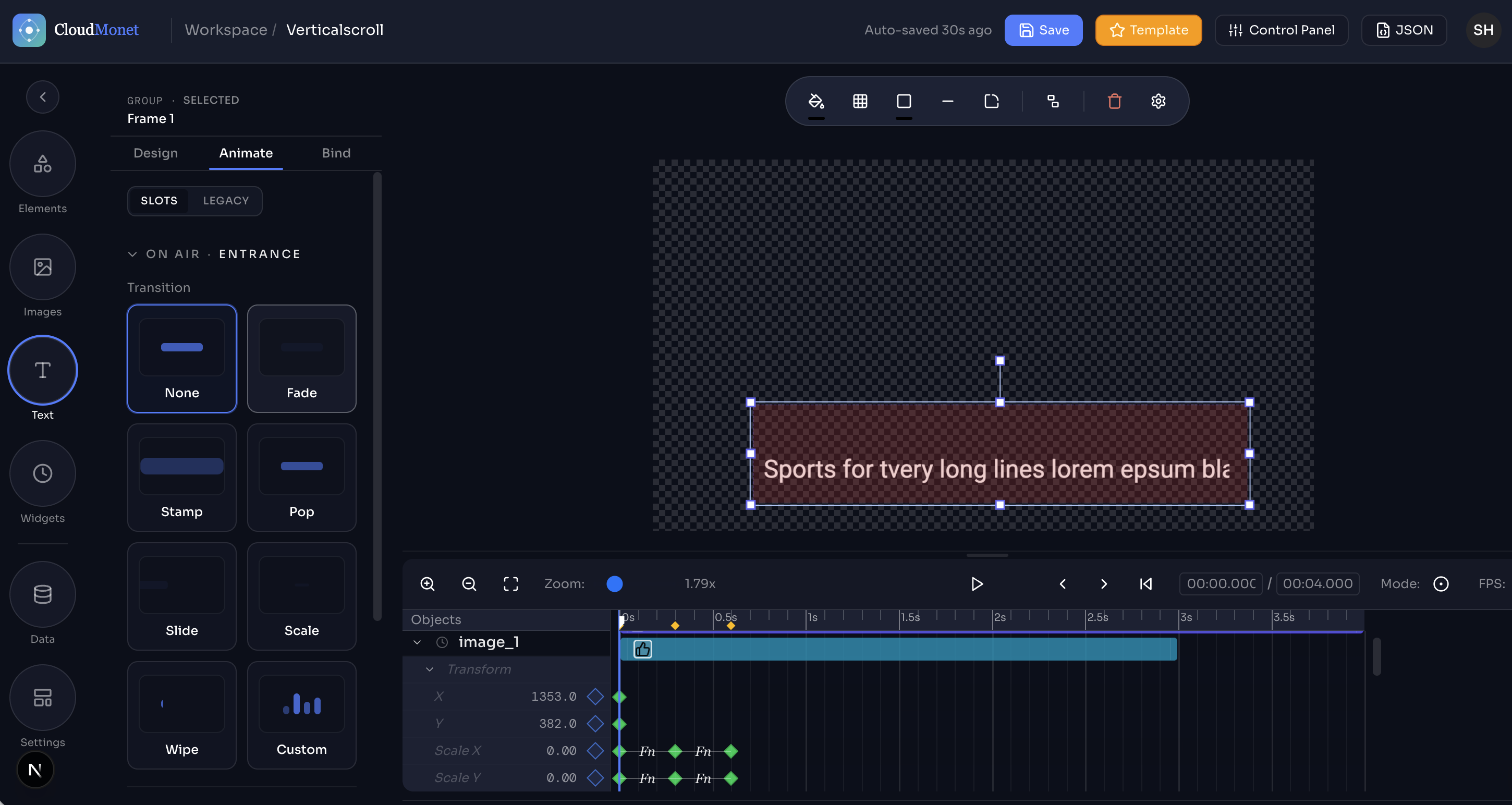Jump to timeline start
The height and width of the screenshot is (805, 1512).
pos(1146,583)
